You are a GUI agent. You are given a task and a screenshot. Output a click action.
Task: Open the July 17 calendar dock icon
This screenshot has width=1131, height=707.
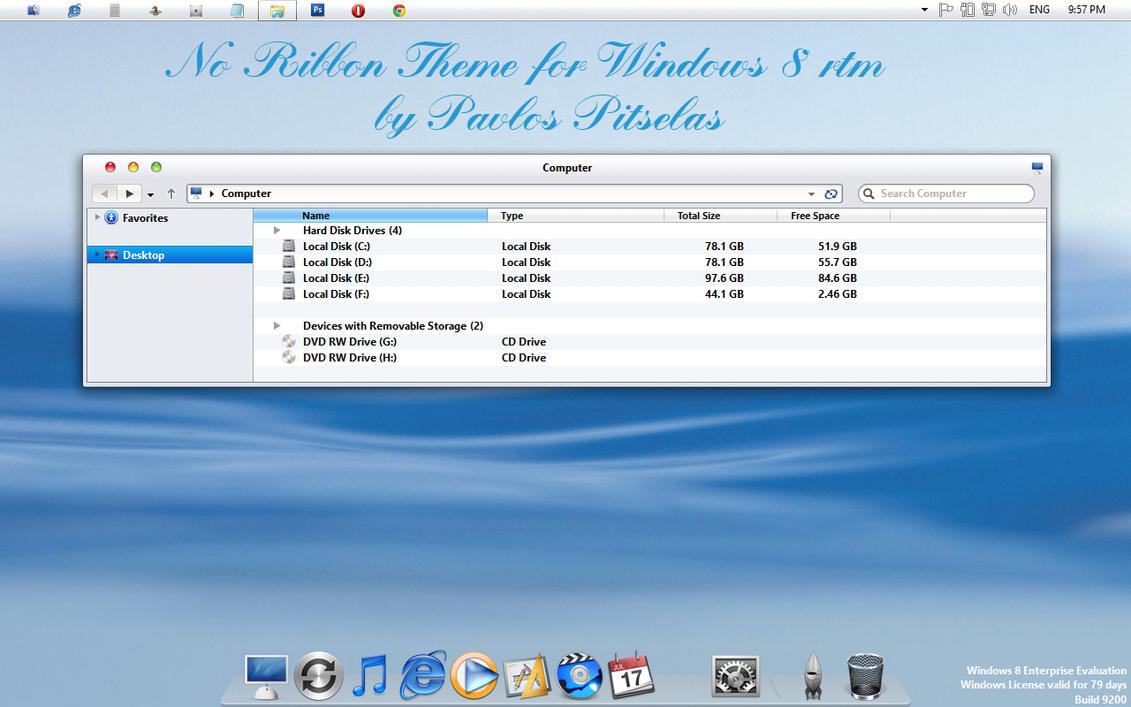click(631, 675)
